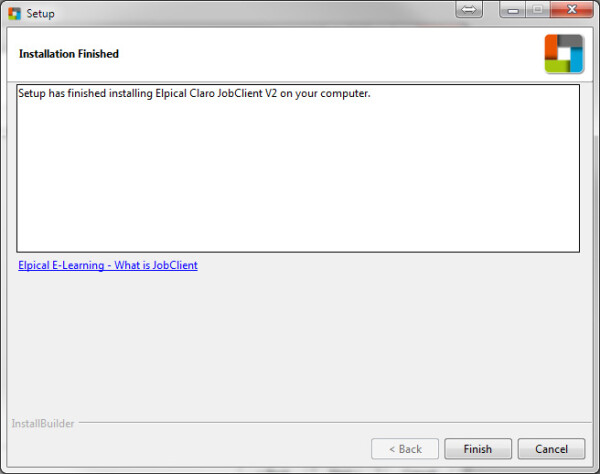This screenshot has height=474, width=600.
Task: Click the Setup app icon in title bar
Action: pyautogui.click(x=15, y=13)
